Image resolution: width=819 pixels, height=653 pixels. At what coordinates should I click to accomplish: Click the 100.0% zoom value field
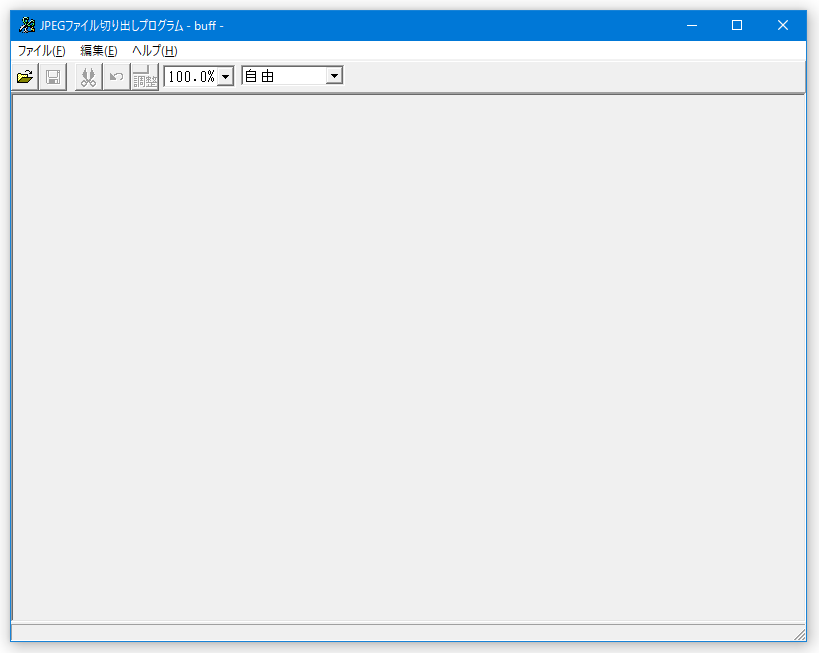[191, 76]
